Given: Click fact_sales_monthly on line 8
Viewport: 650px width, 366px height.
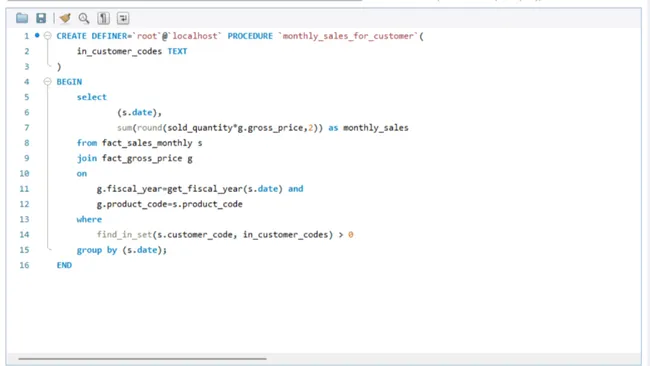Looking at the screenshot, I should [147, 143].
